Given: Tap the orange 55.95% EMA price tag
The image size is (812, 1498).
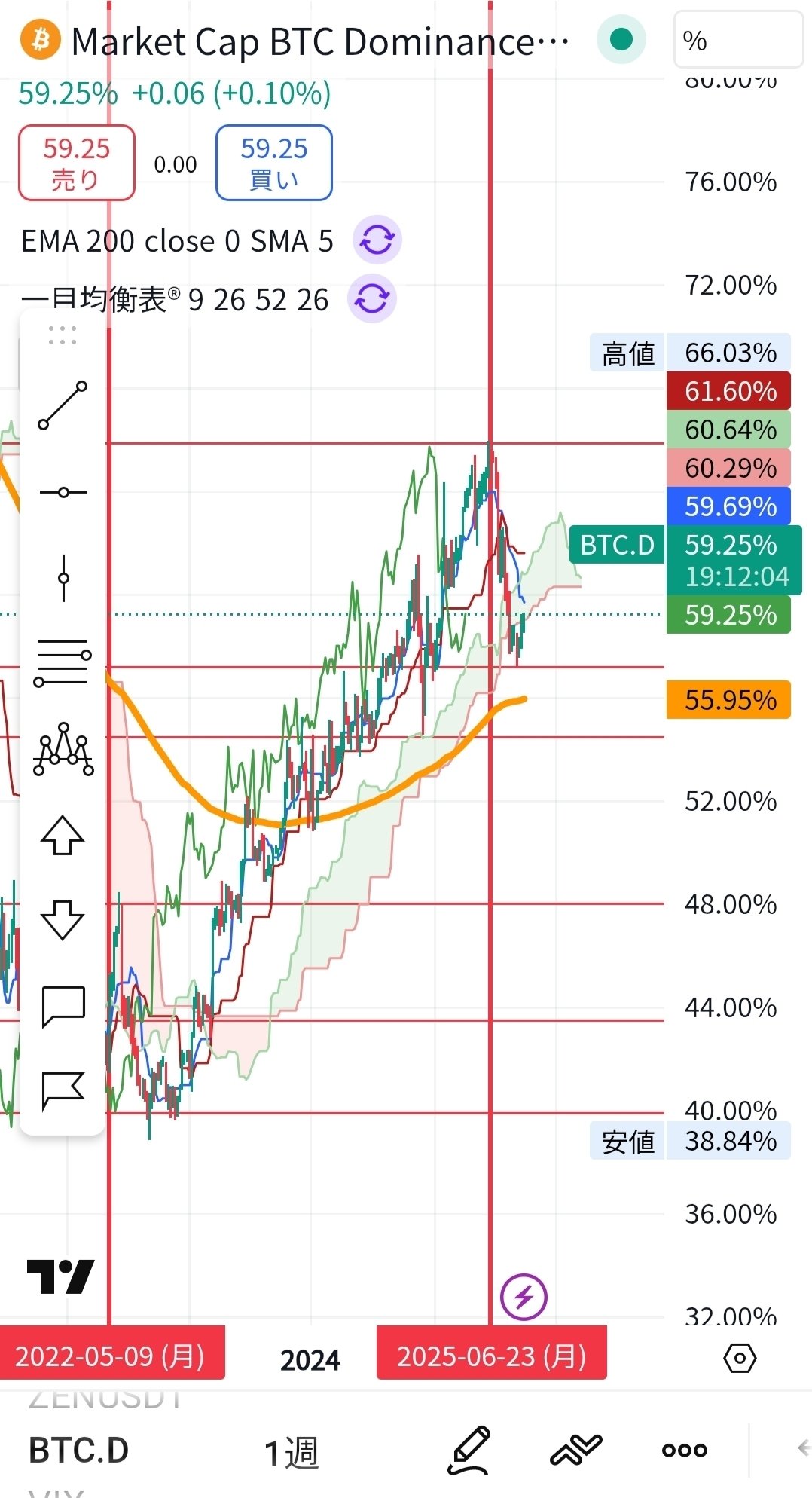Looking at the screenshot, I should [728, 700].
